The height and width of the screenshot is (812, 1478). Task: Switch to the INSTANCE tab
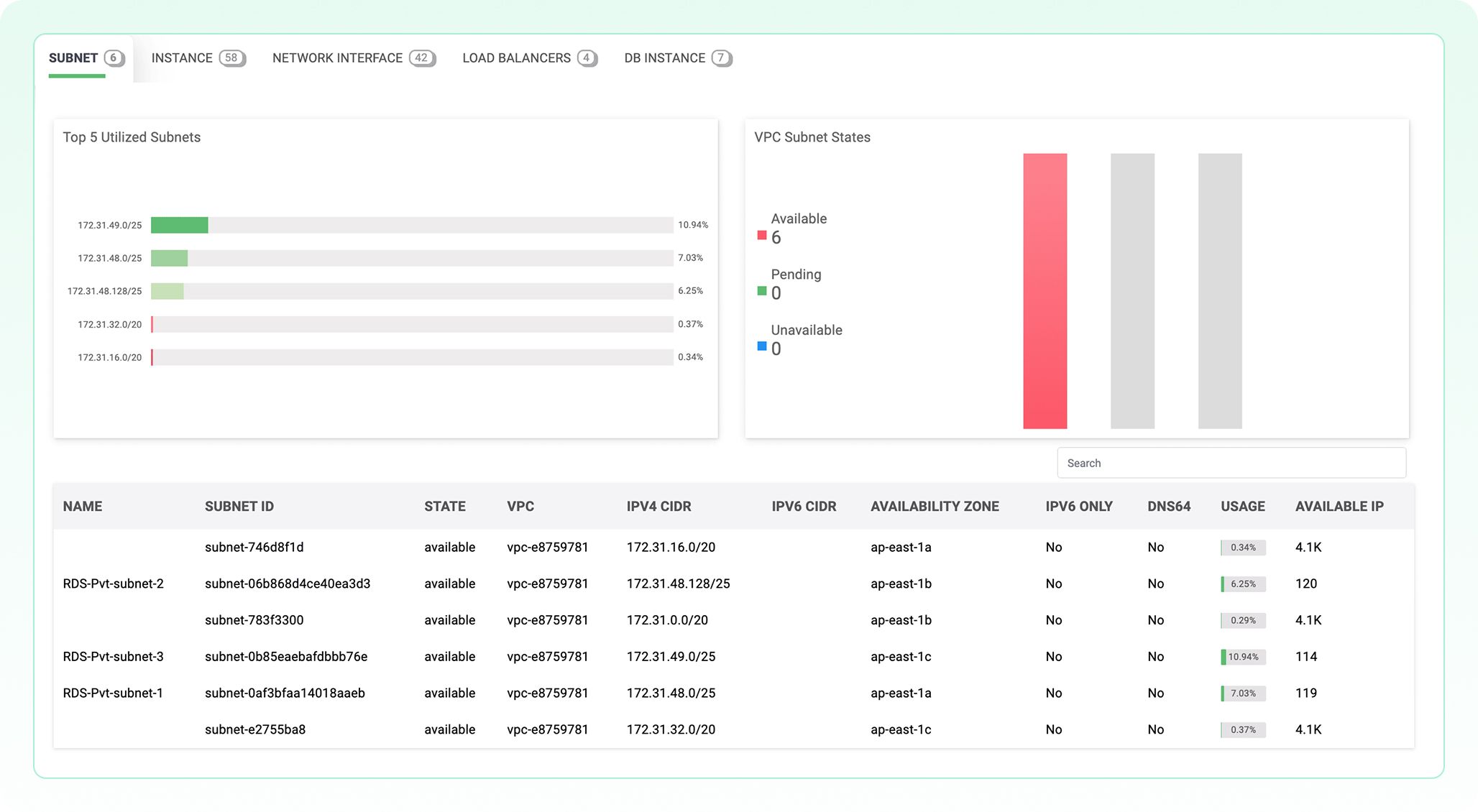pyautogui.click(x=182, y=58)
